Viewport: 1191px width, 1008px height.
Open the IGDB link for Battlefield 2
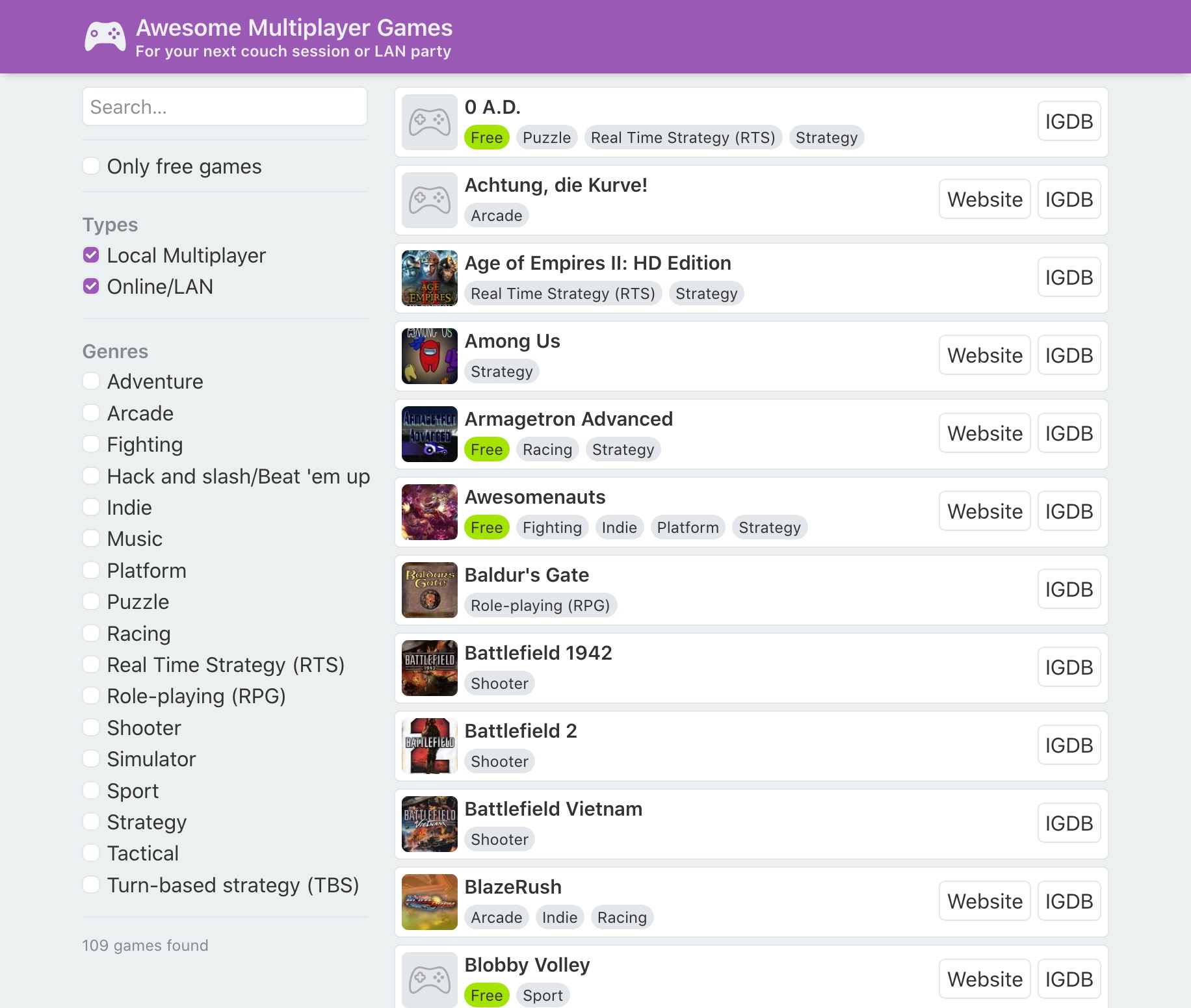click(x=1069, y=745)
